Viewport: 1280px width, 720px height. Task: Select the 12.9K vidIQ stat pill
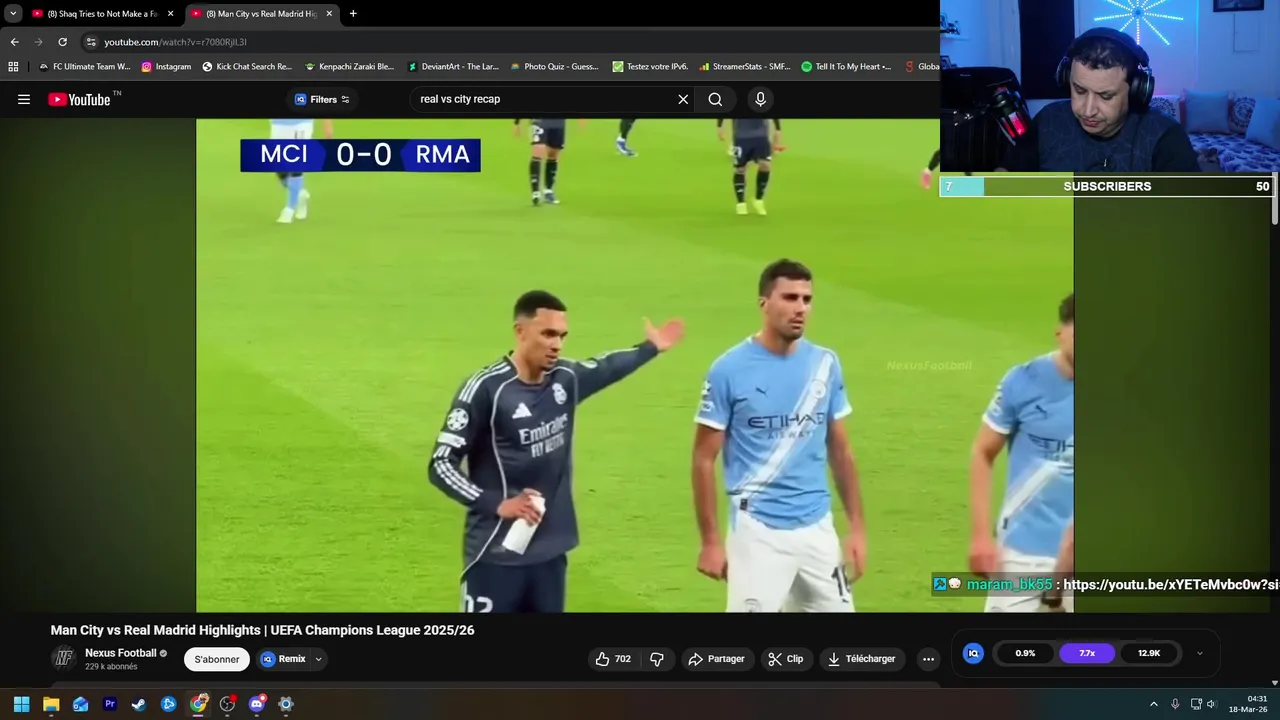[1149, 653]
